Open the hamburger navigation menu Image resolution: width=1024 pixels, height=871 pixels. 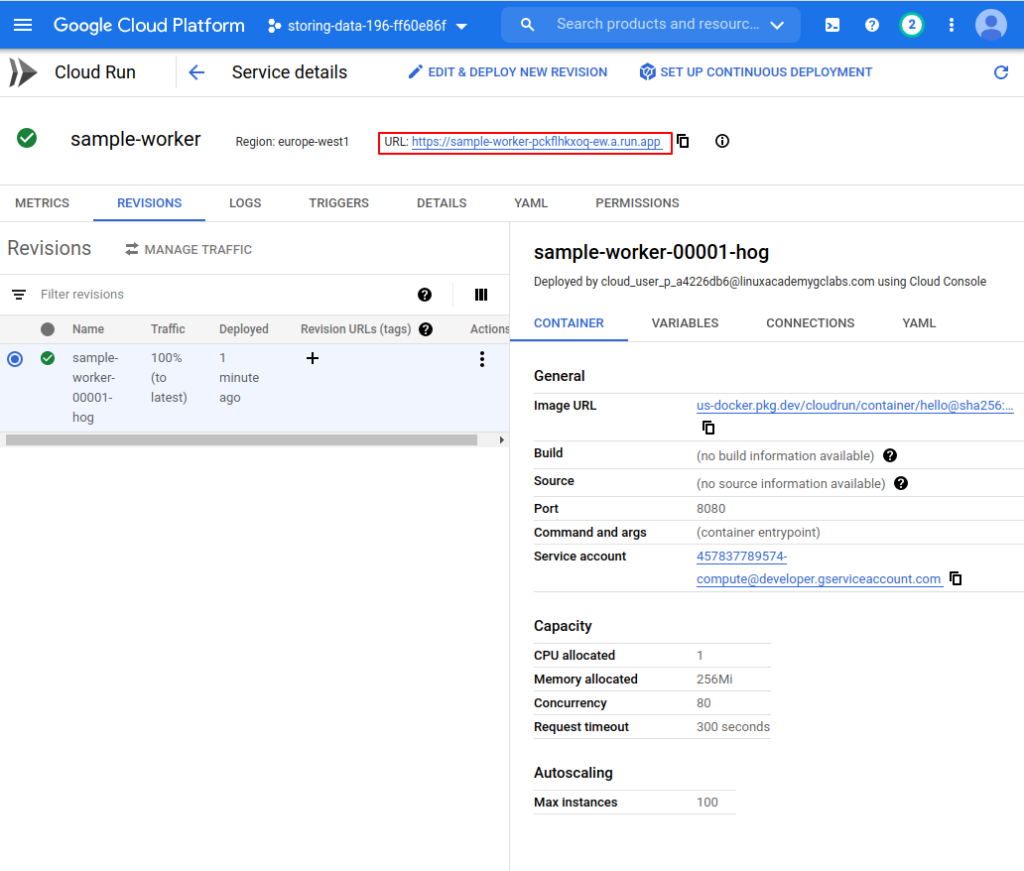pos(23,25)
